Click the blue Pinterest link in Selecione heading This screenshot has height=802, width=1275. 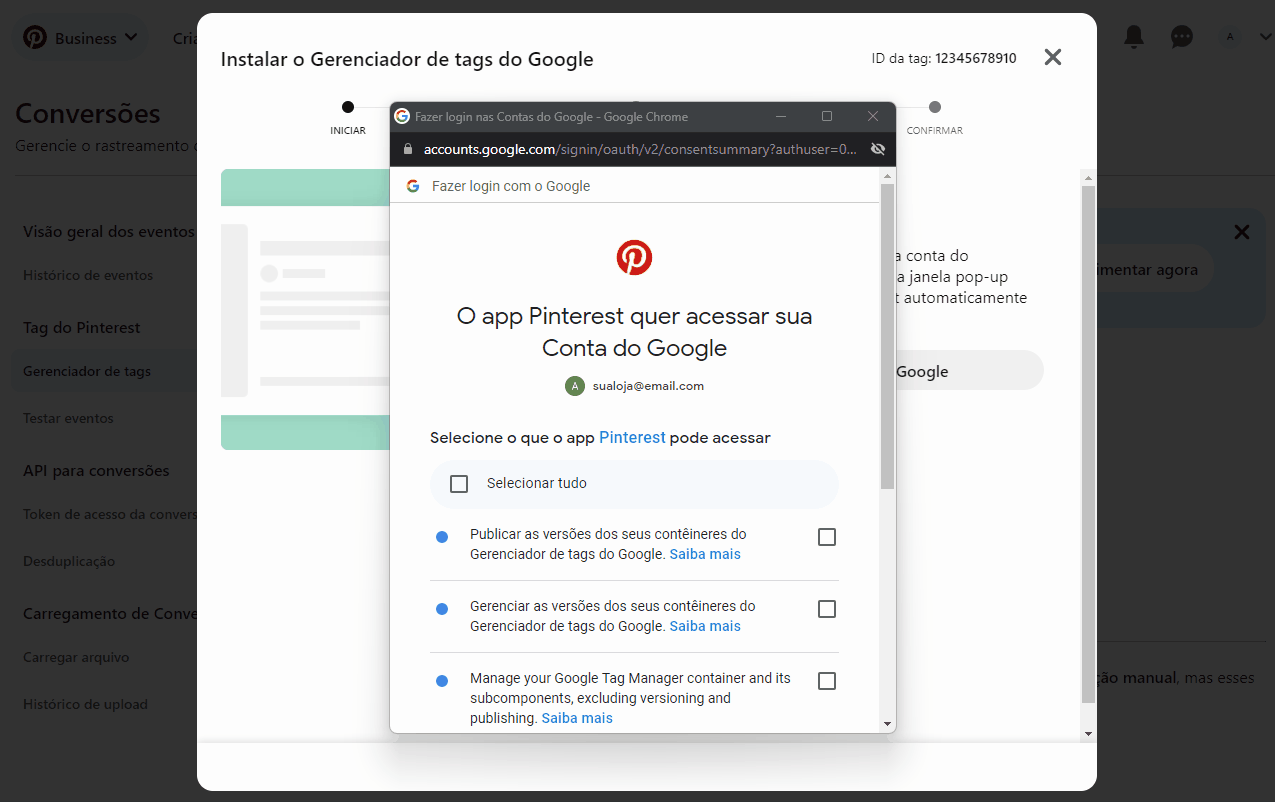pos(632,437)
